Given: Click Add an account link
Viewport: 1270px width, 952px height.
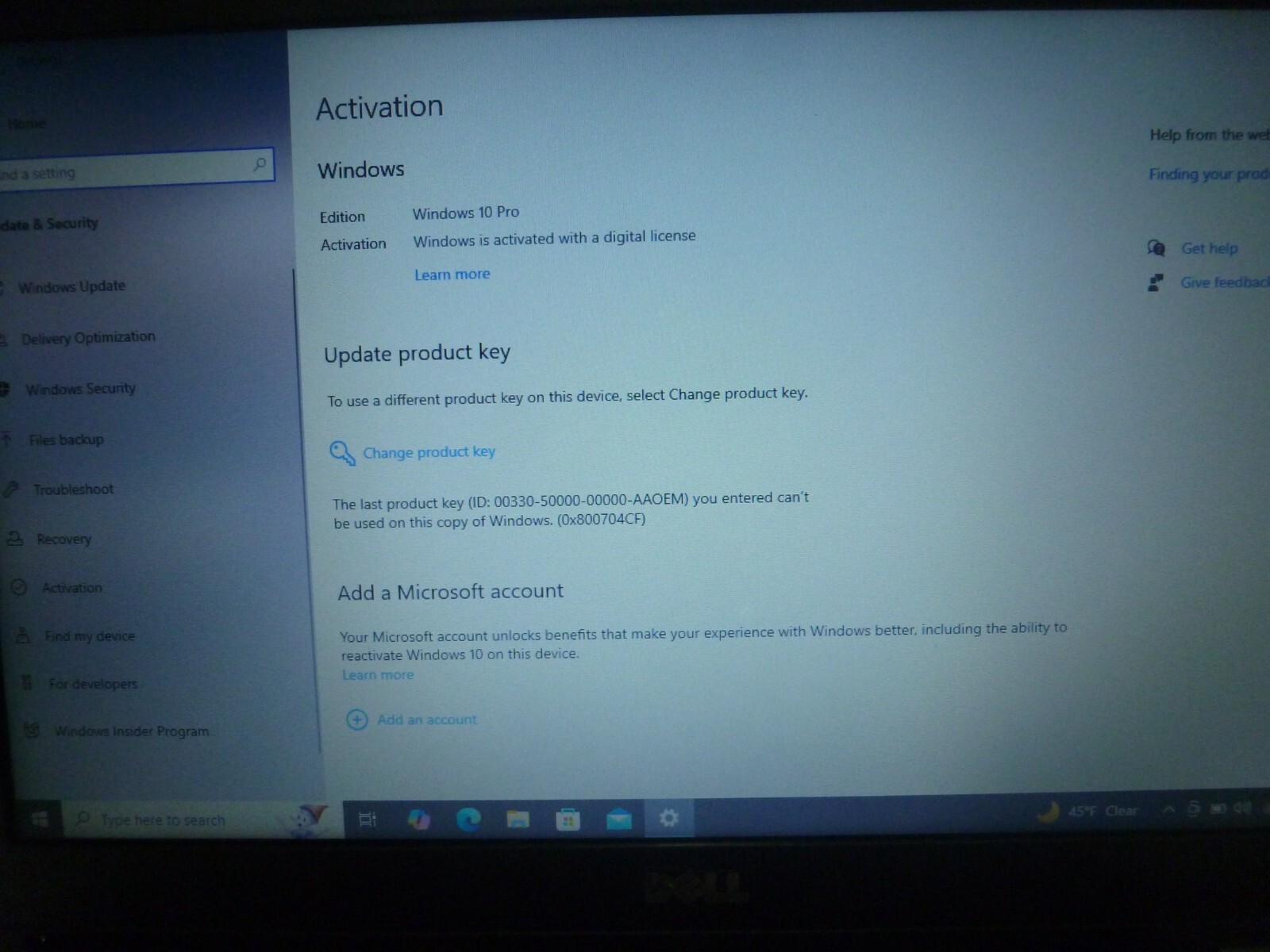Looking at the screenshot, I should pyautogui.click(x=427, y=720).
